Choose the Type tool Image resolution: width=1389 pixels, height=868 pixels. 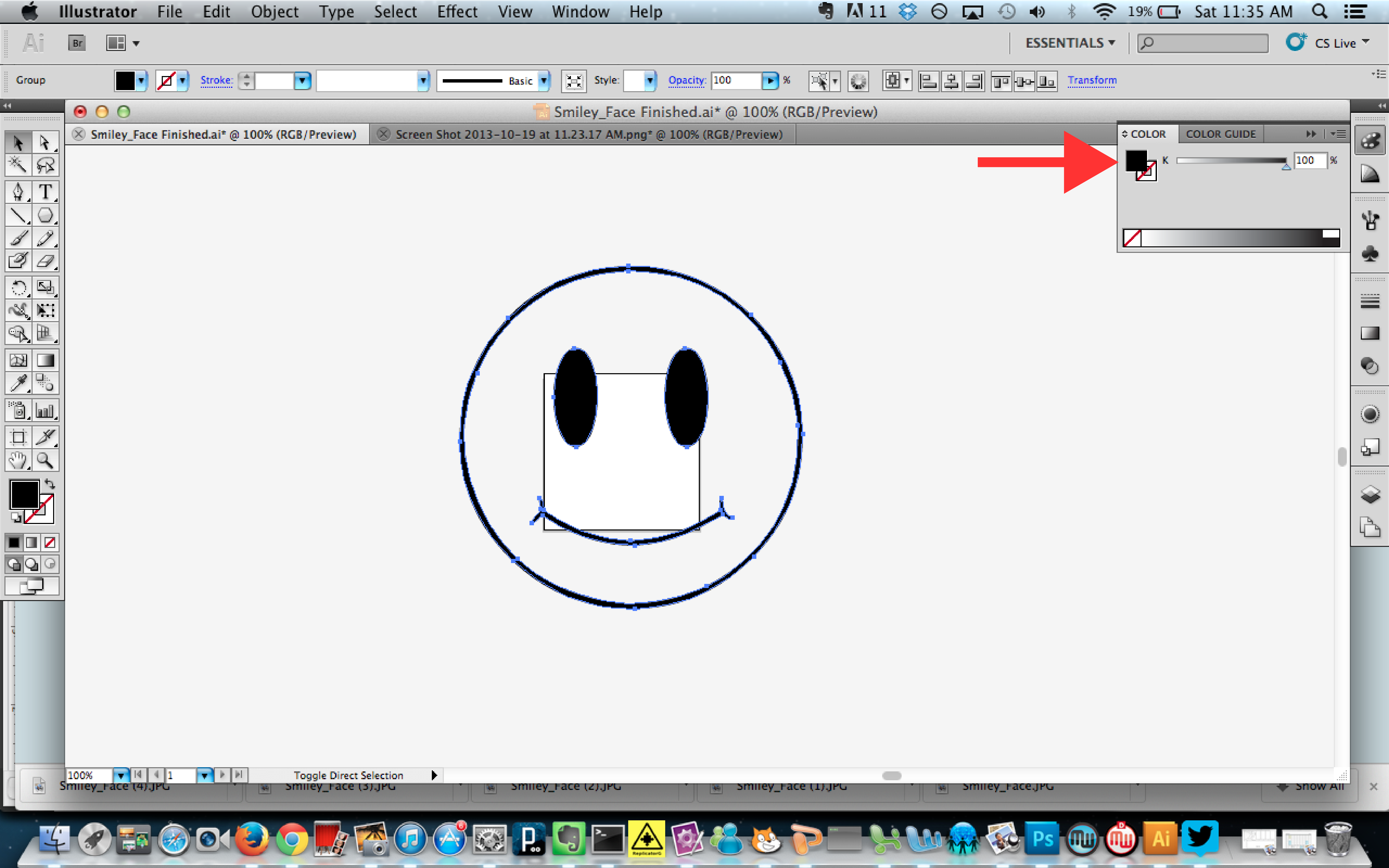[45, 192]
